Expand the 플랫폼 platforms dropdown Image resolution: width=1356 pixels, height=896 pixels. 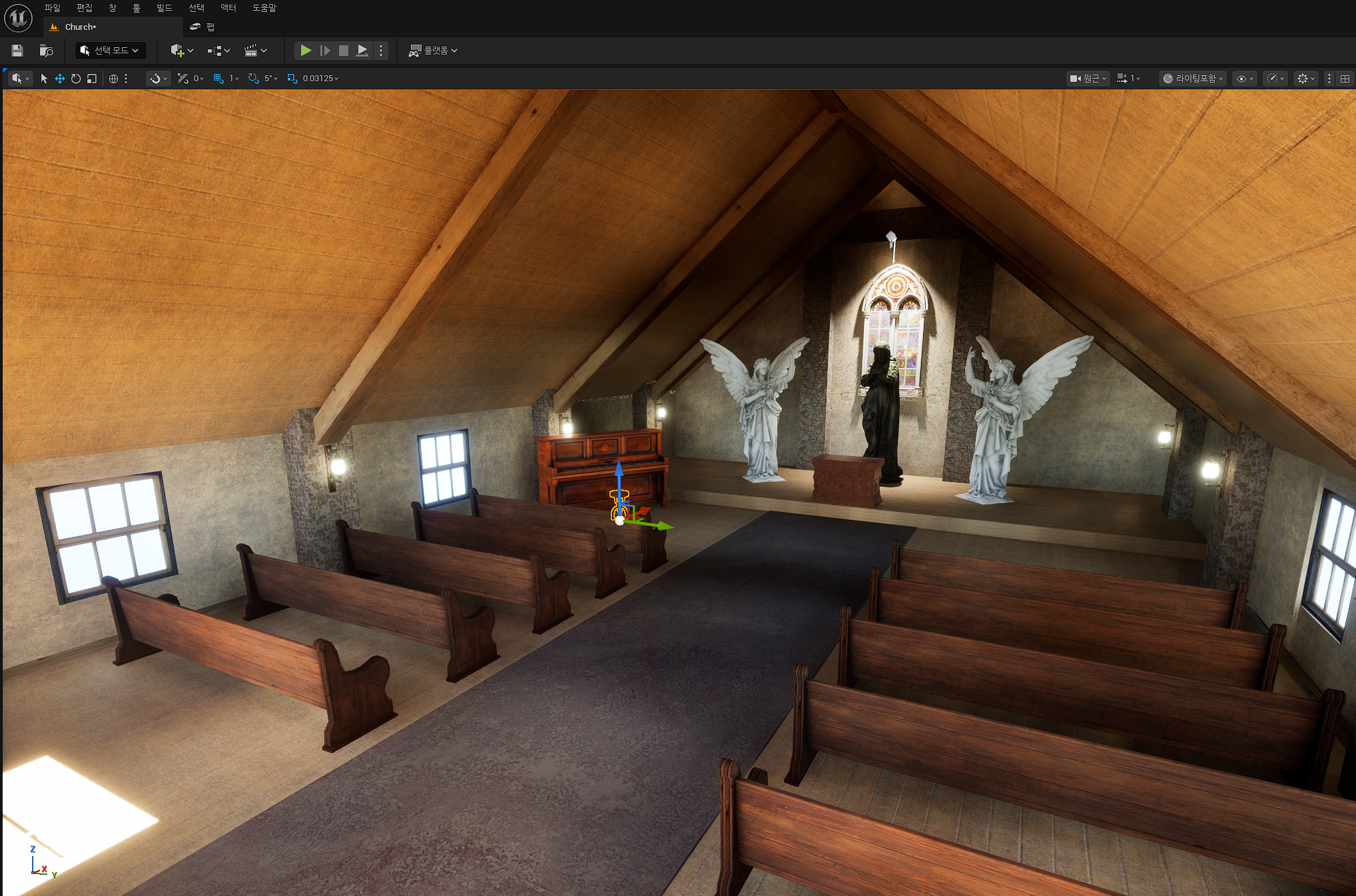433,51
